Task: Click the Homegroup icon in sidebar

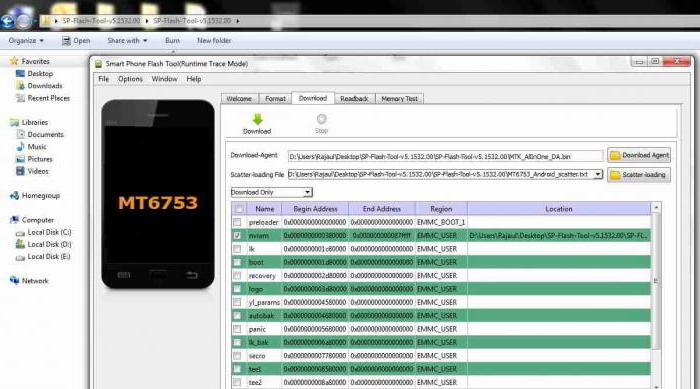Action: click(14, 195)
